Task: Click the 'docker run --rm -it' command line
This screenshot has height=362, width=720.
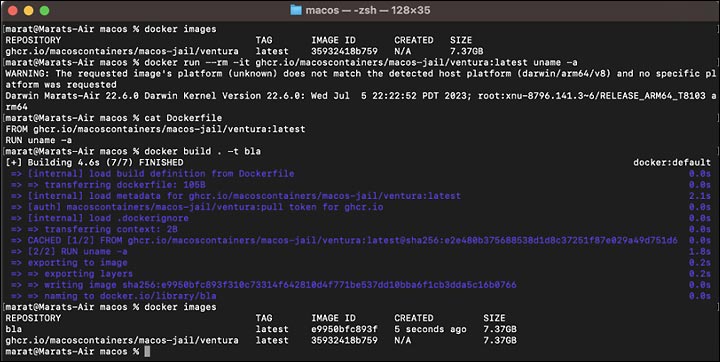Action: 360,62
